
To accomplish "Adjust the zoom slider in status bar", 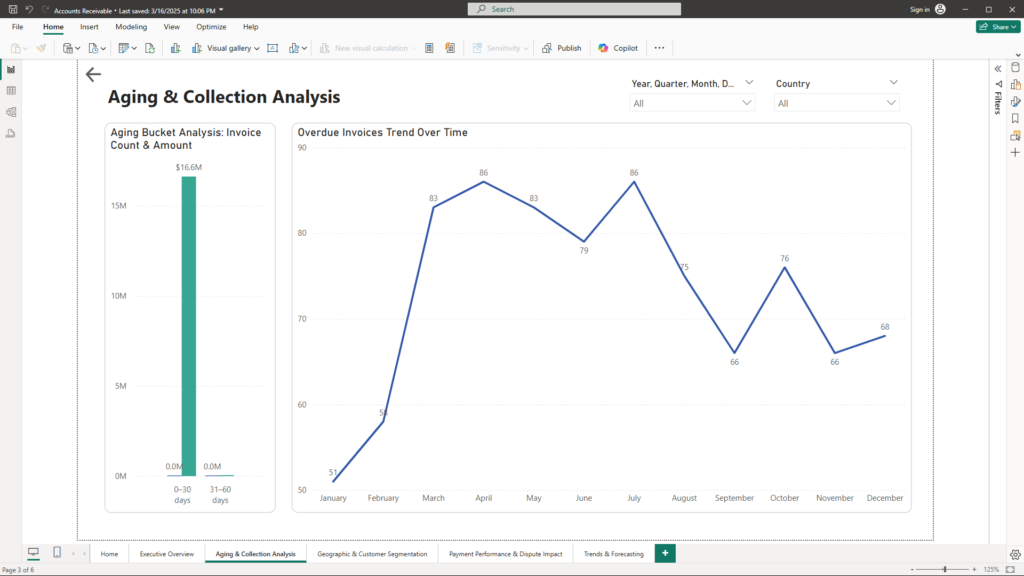I will pyautogui.click(x=945, y=569).
